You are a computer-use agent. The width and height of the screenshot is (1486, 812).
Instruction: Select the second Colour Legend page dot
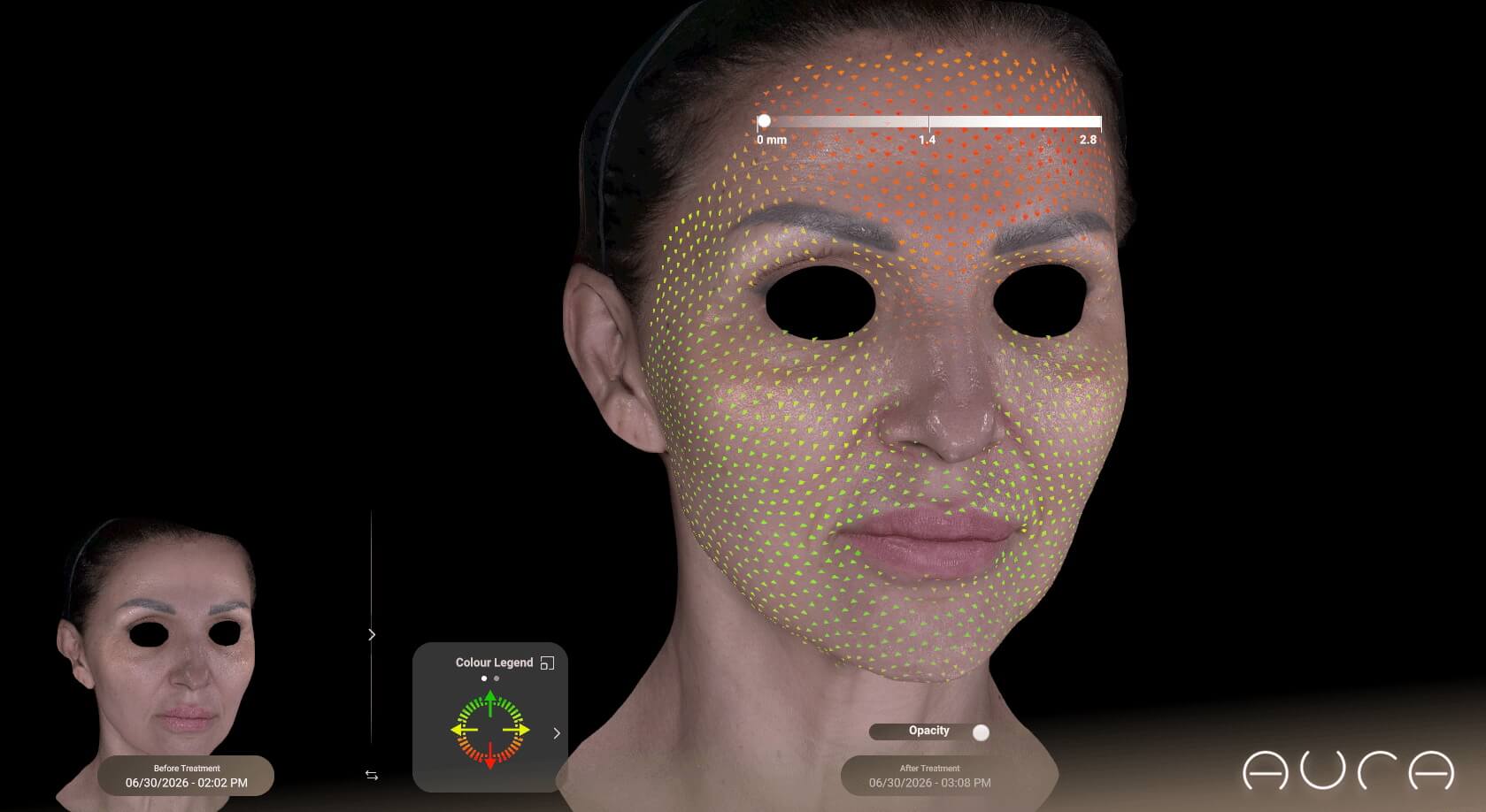497,678
